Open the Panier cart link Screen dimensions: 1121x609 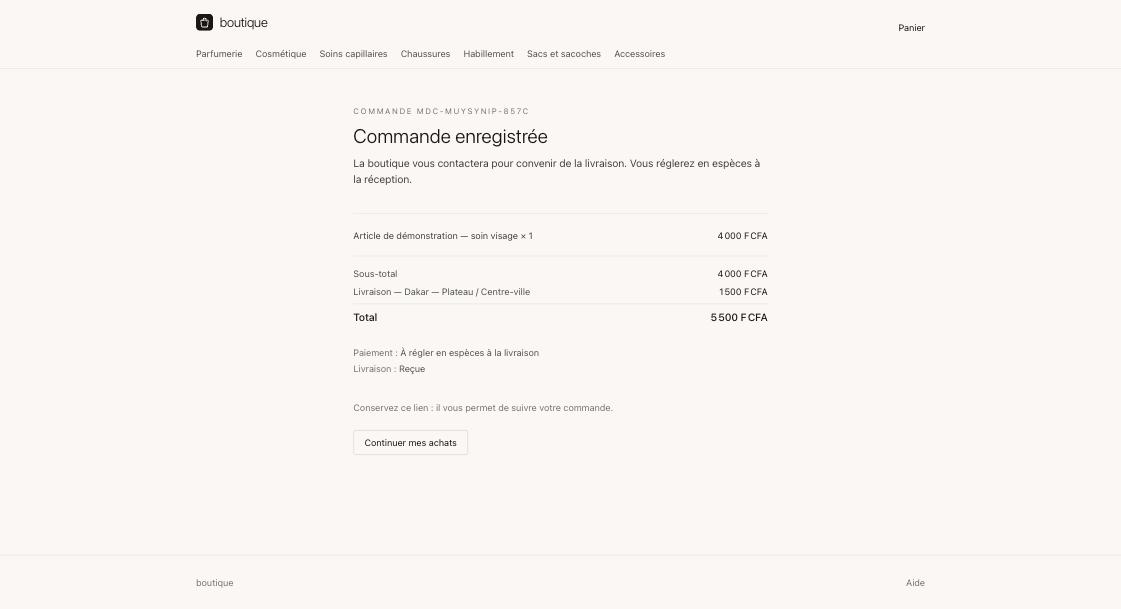[911, 28]
